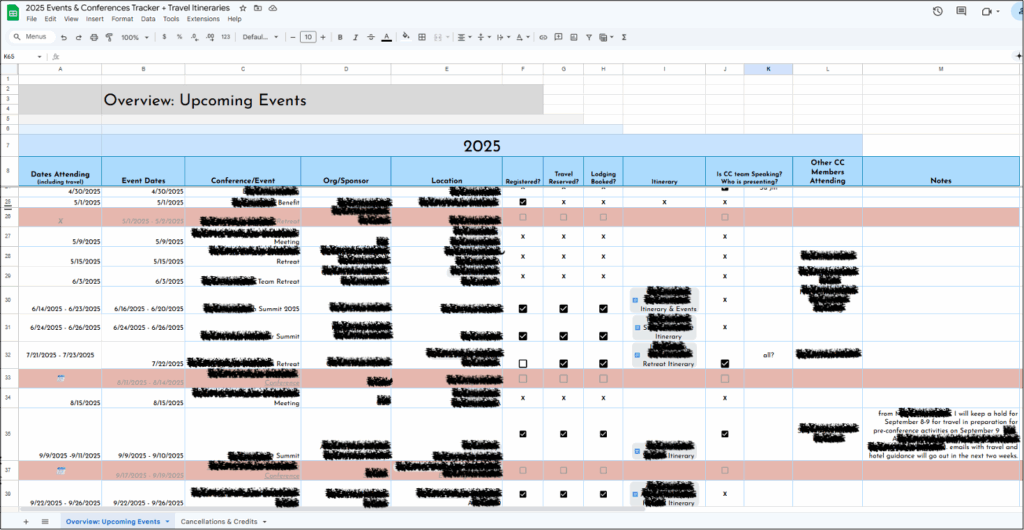Image resolution: width=1024 pixels, height=530 pixels.
Task: Click the Insert link icon
Action: tap(543, 37)
